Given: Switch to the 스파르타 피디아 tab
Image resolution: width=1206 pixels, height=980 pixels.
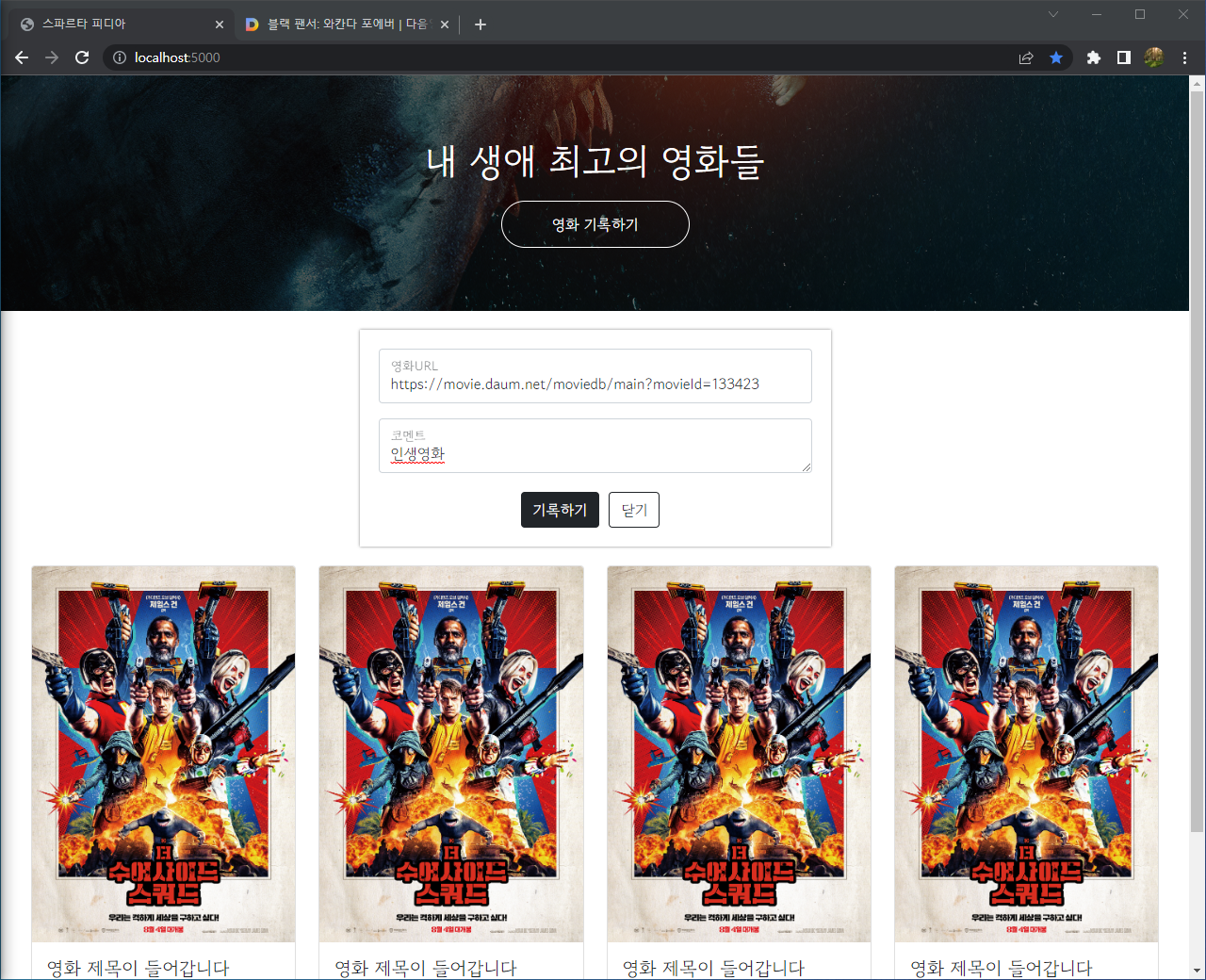Looking at the screenshot, I should click(x=122, y=24).
